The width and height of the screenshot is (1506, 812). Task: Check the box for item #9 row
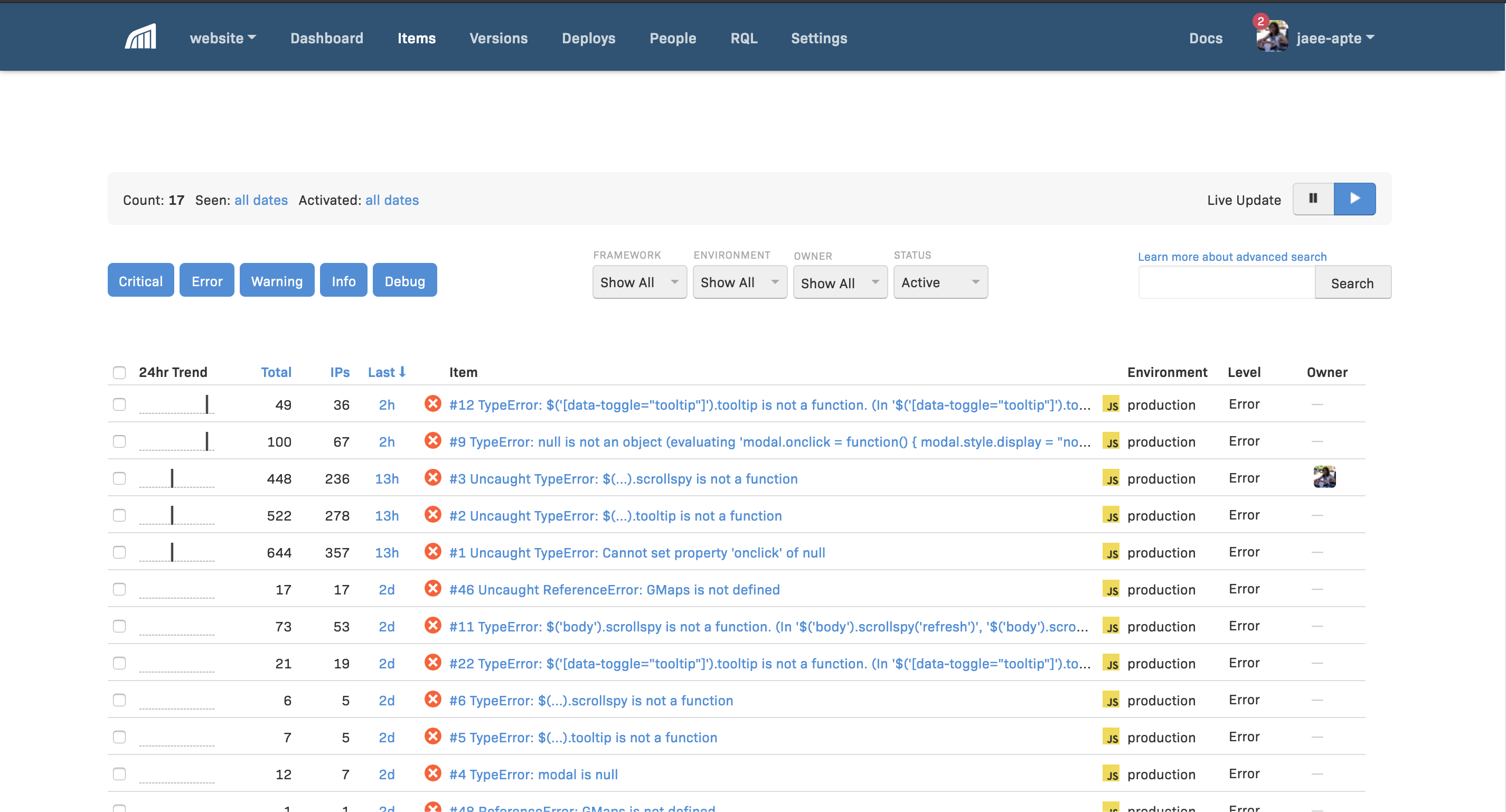point(119,441)
